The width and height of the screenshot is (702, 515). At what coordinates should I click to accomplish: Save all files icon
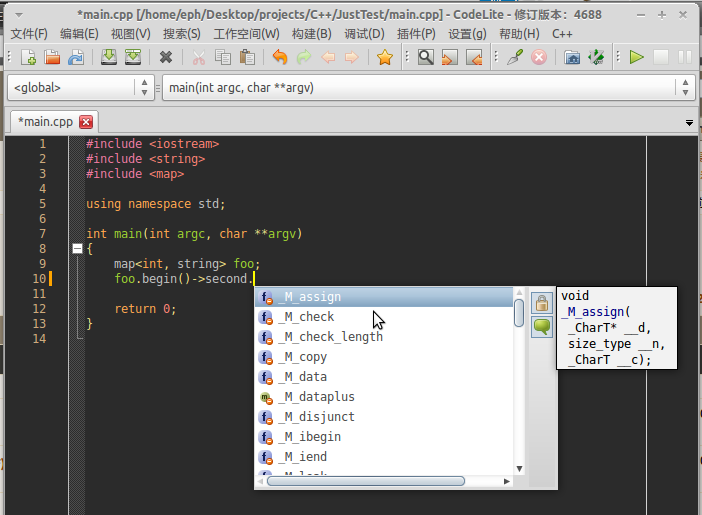133,57
